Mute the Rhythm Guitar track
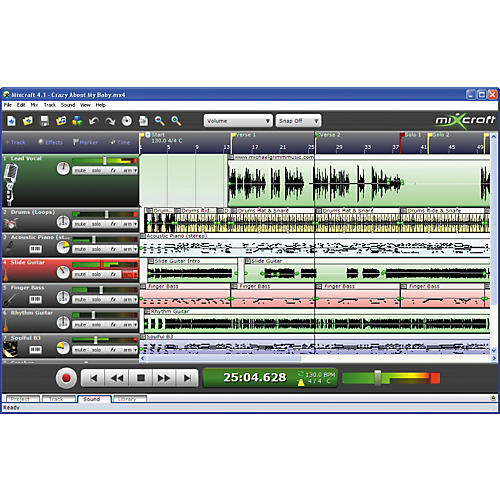Image resolution: width=500 pixels, height=500 pixels. pos(80,325)
